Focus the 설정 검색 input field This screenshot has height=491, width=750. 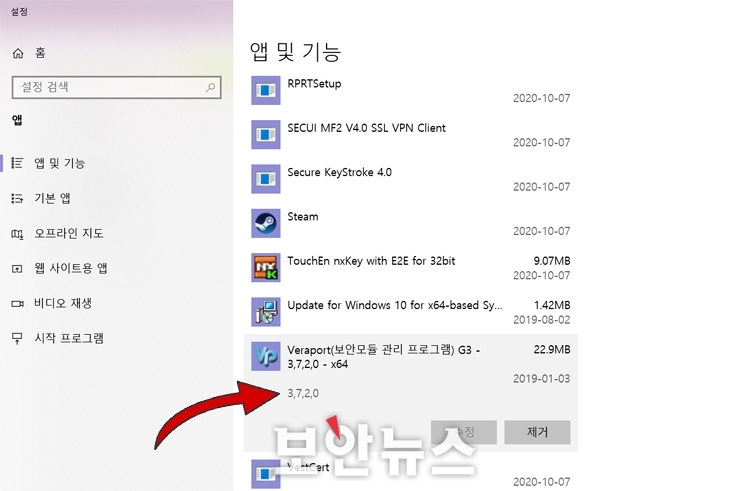[x=116, y=87]
